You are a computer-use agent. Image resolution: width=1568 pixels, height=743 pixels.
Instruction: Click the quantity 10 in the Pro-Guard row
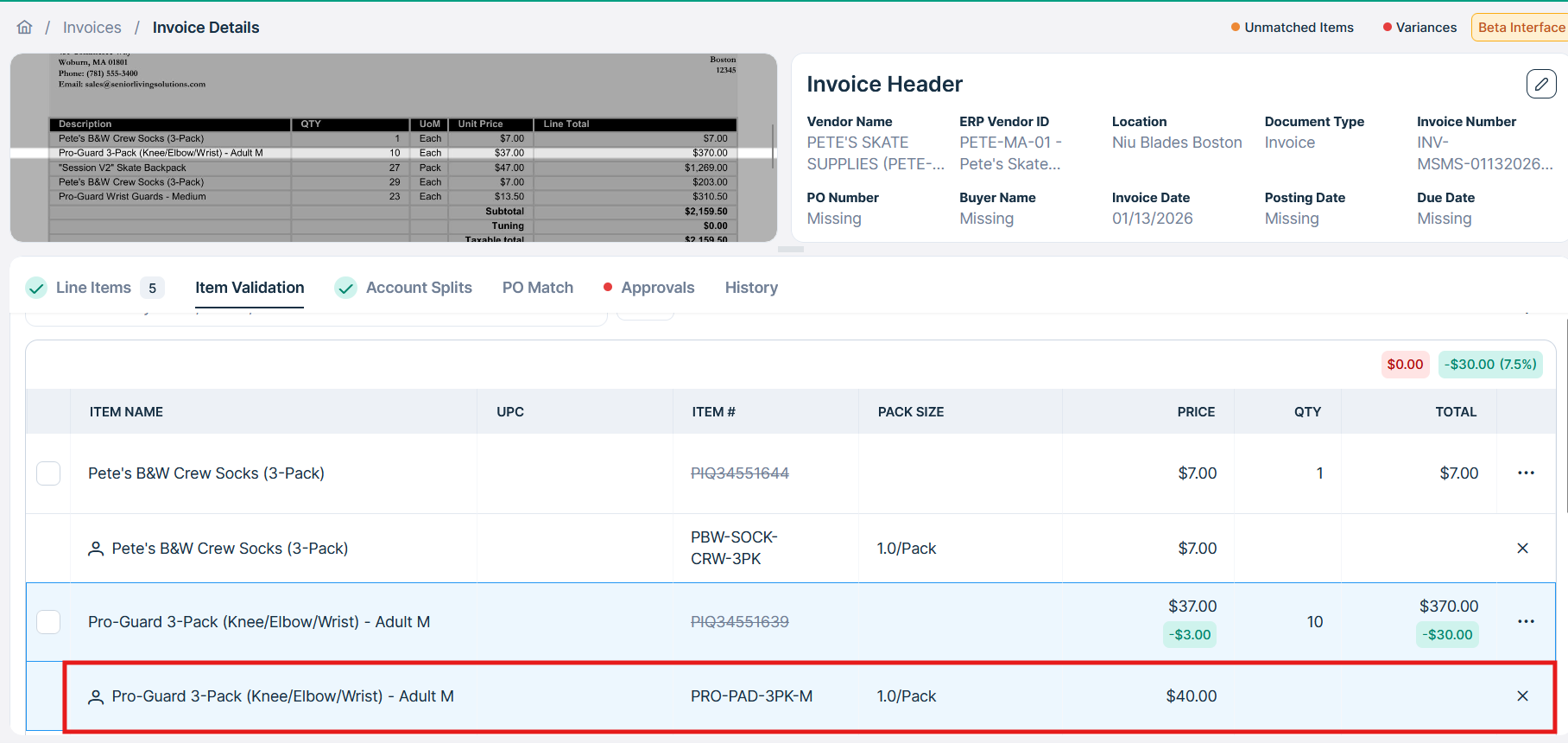pos(1314,622)
